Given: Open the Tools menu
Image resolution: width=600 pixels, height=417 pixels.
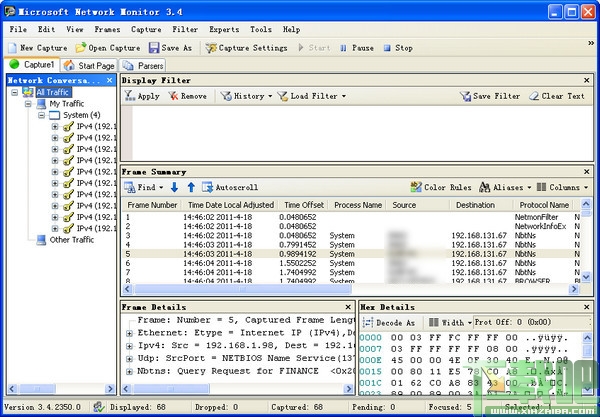Looking at the screenshot, I should tap(261, 29).
